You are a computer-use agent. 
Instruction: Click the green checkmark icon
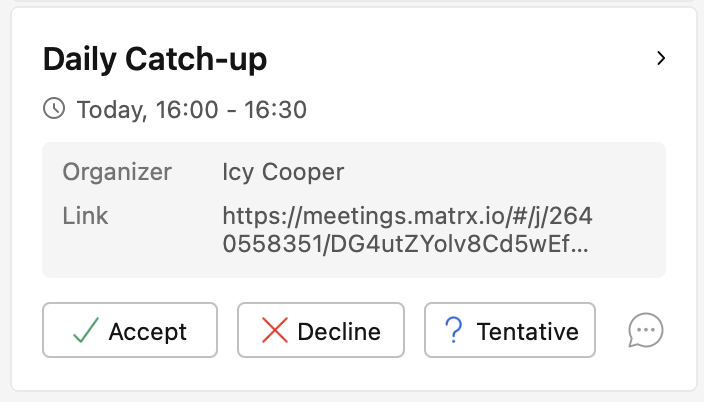pos(84,331)
